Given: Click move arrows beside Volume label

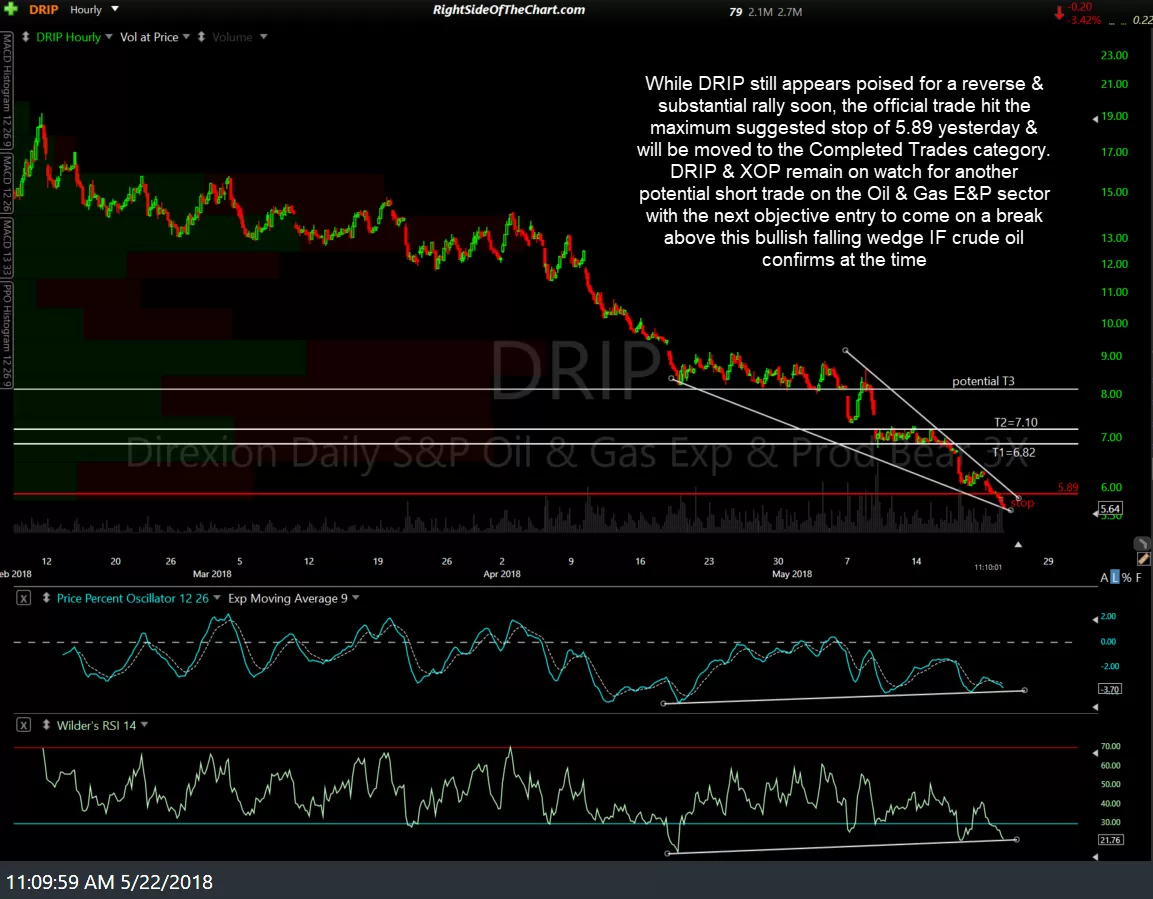Looking at the screenshot, I should (x=201, y=37).
